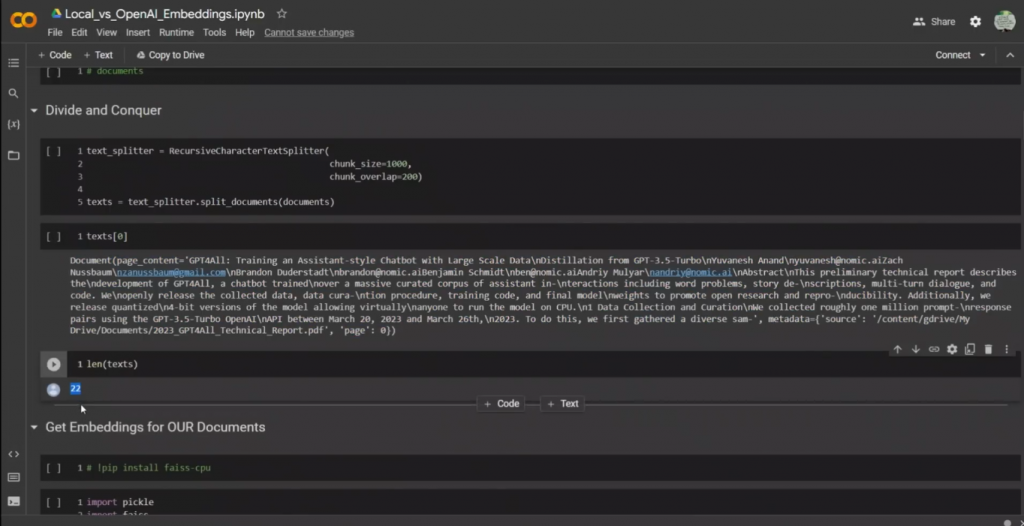The height and width of the screenshot is (526, 1024).
Task: Open the Tools menu
Action: point(214,33)
